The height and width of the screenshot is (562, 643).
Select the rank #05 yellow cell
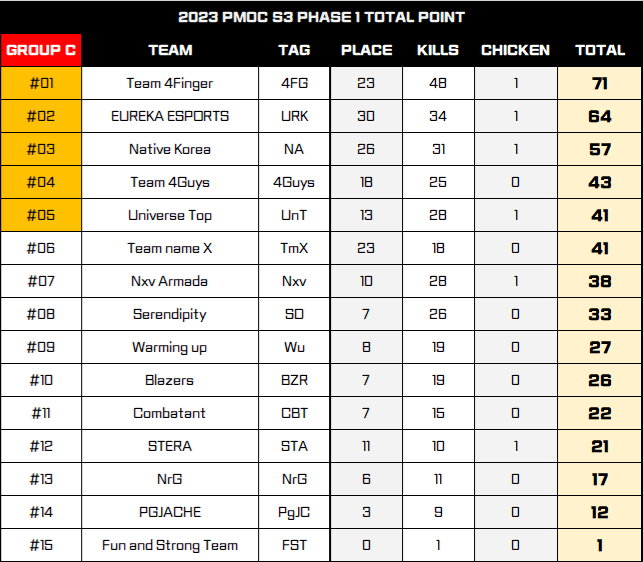click(x=41, y=215)
